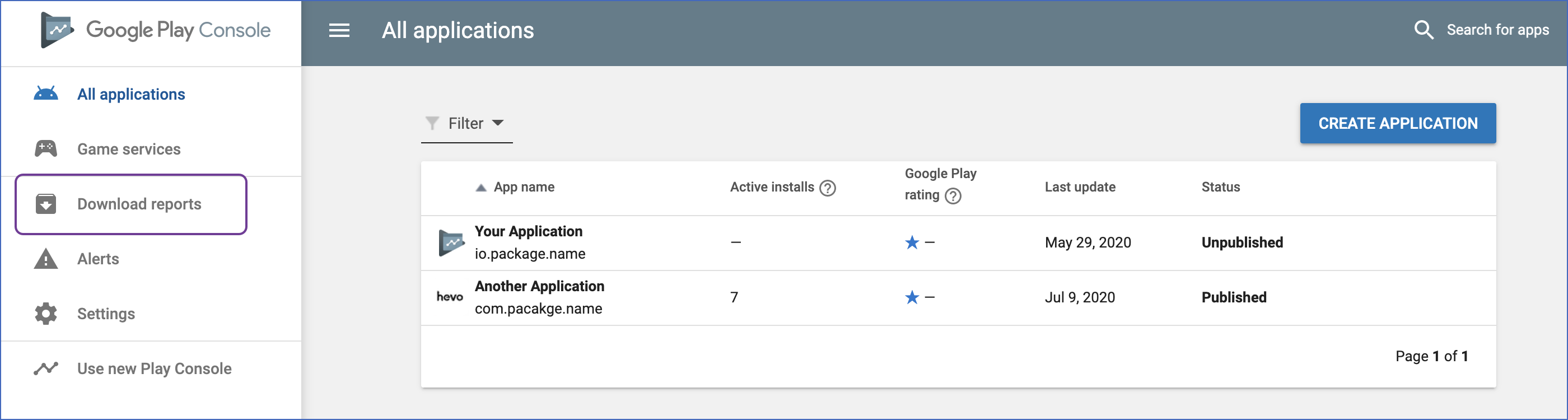1568x420 pixels.
Task: Click the Last update column header
Action: tap(1080, 188)
